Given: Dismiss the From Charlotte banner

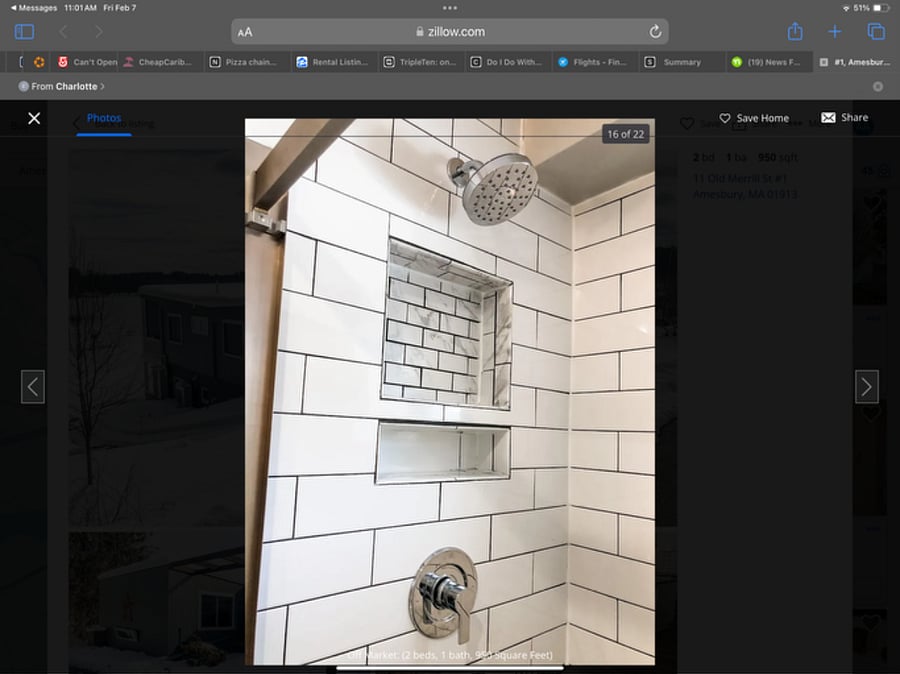Looking at the screenshot, I should [x=878, y=86].
